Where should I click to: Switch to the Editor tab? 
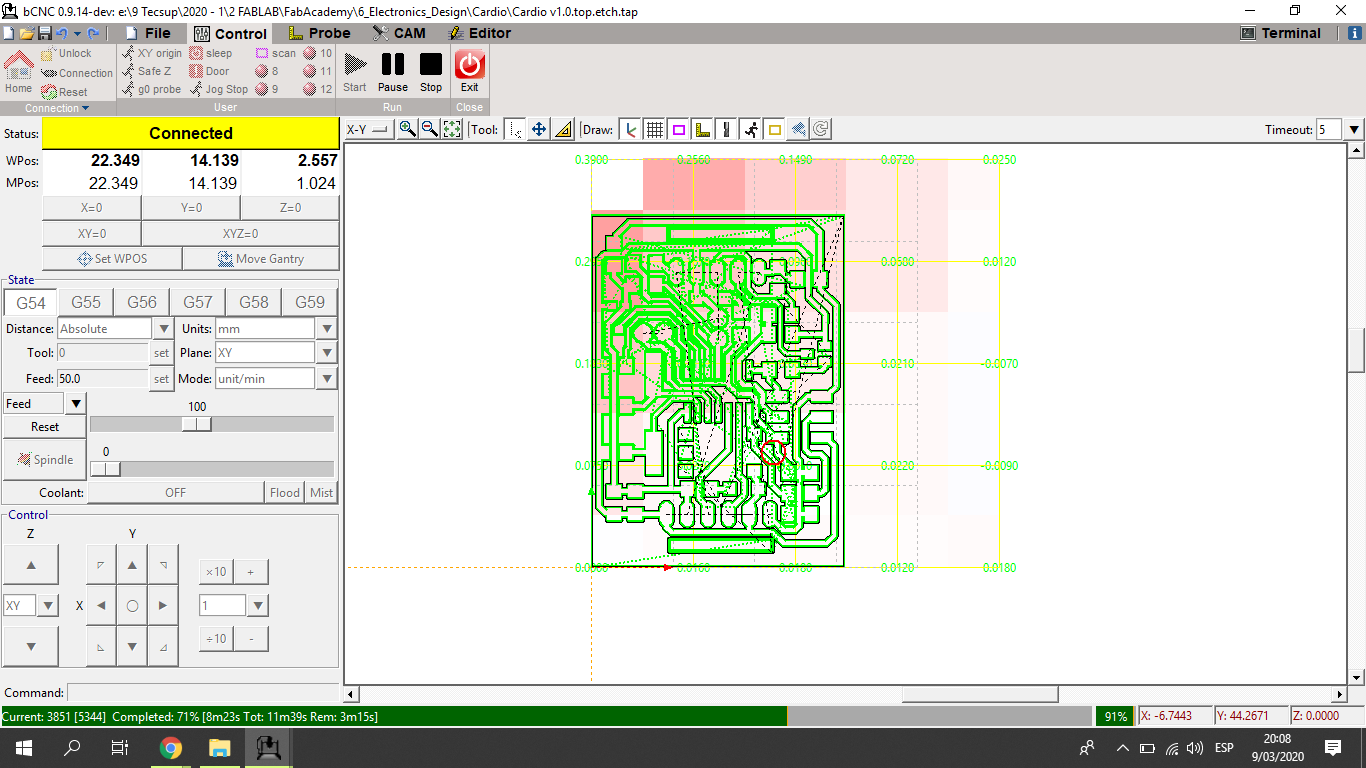[x=478, y=33]
